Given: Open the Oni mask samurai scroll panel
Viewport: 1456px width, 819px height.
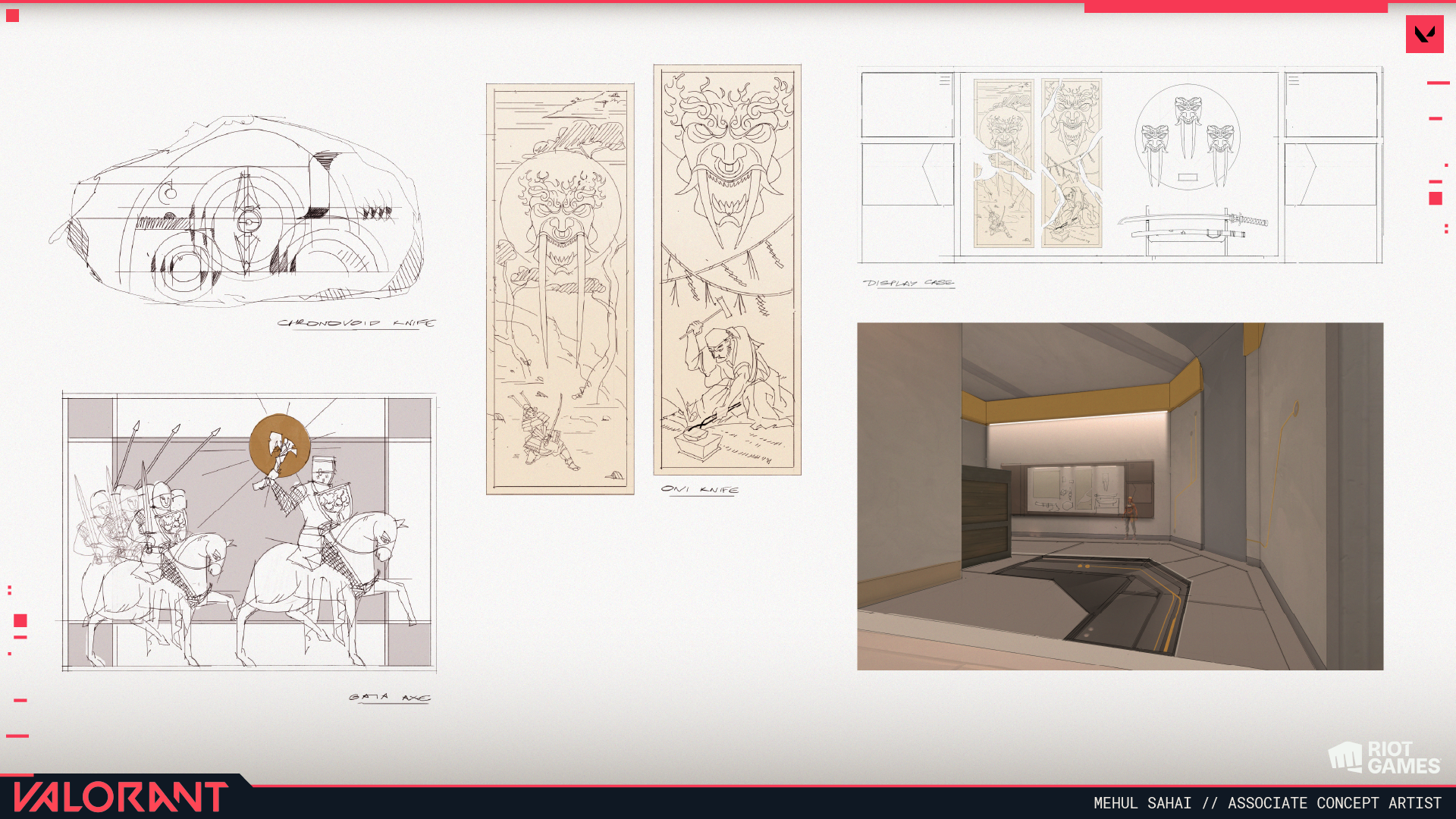Looking at the screenshot, I should pos(560,289).
